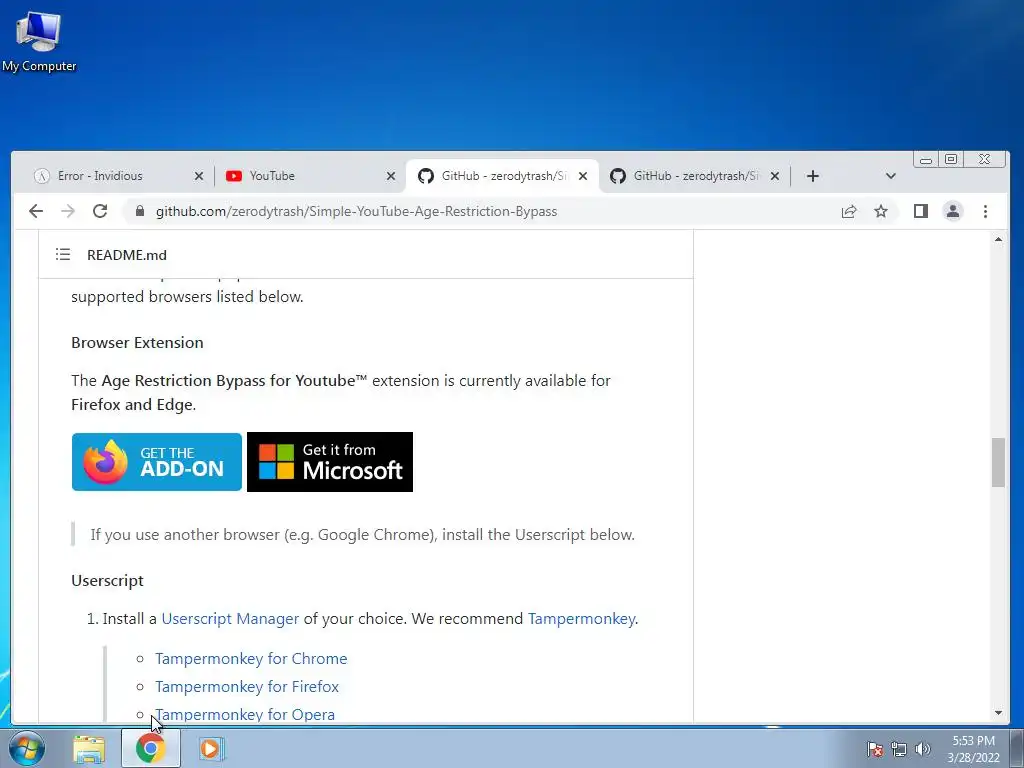Go forward to next page
The image size is (1024, 768).
click(x=68, y=211)
